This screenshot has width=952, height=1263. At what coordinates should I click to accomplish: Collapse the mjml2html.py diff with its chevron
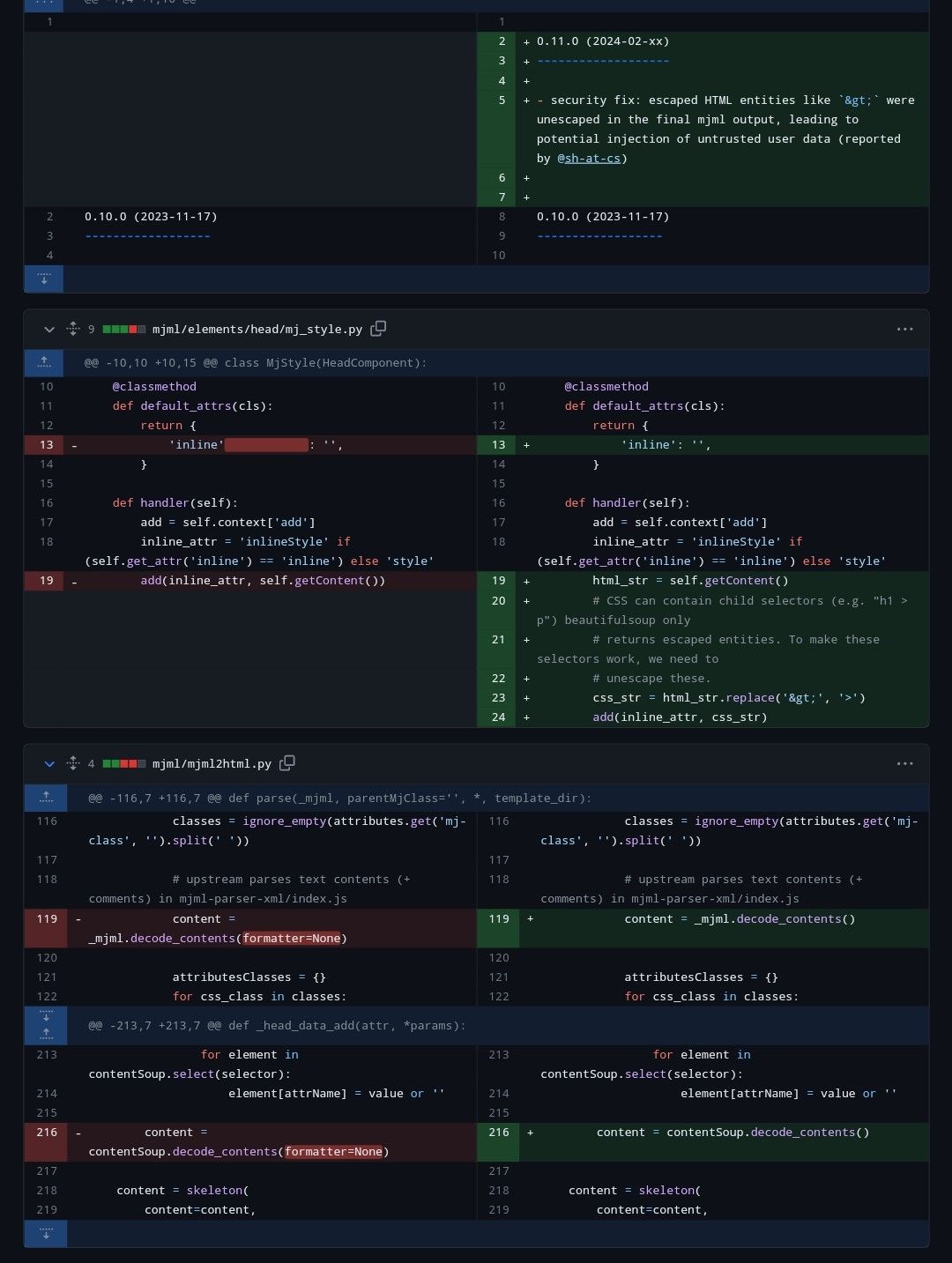coord(49,764)
